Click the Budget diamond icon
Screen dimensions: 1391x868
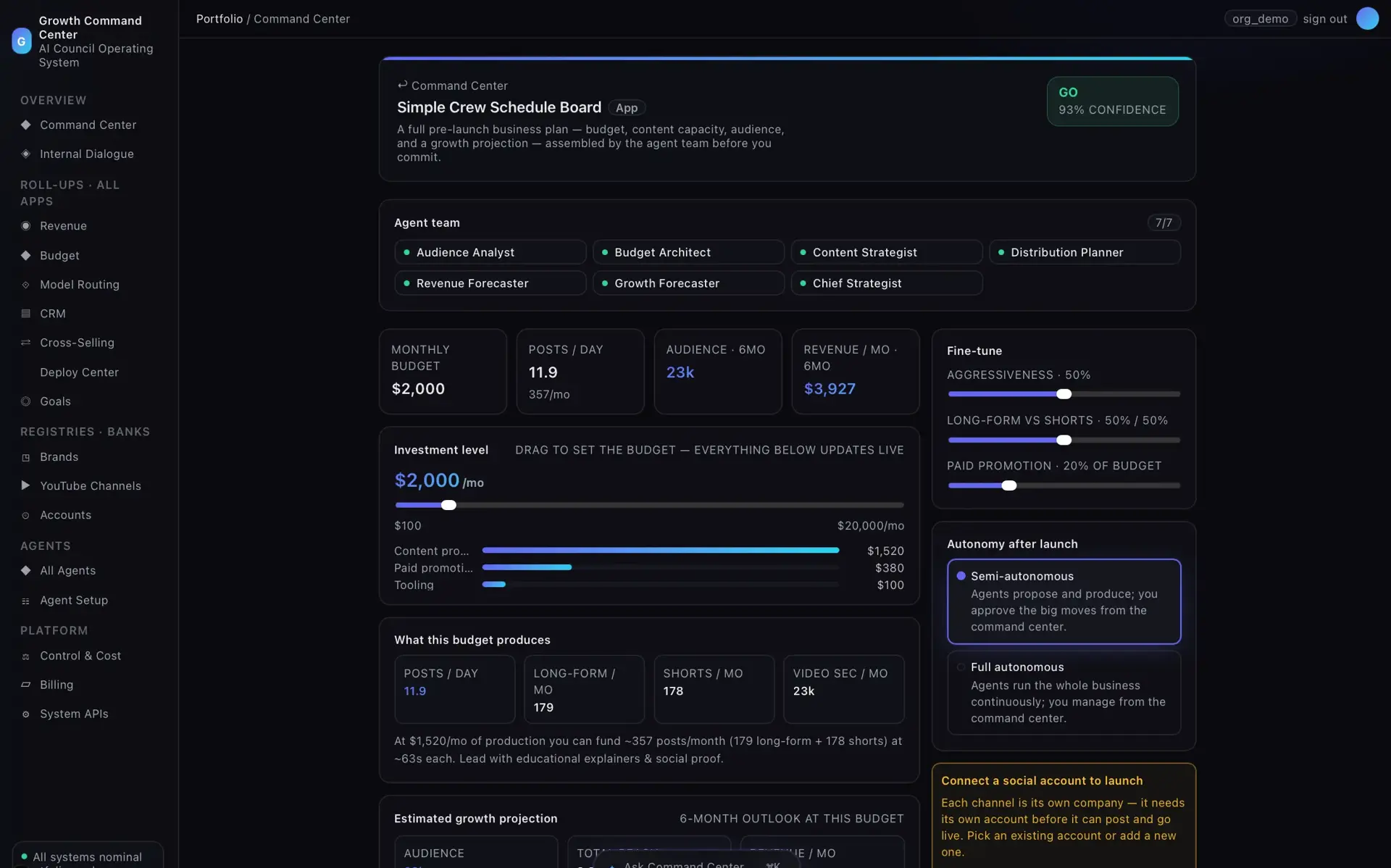pos(26,255)
